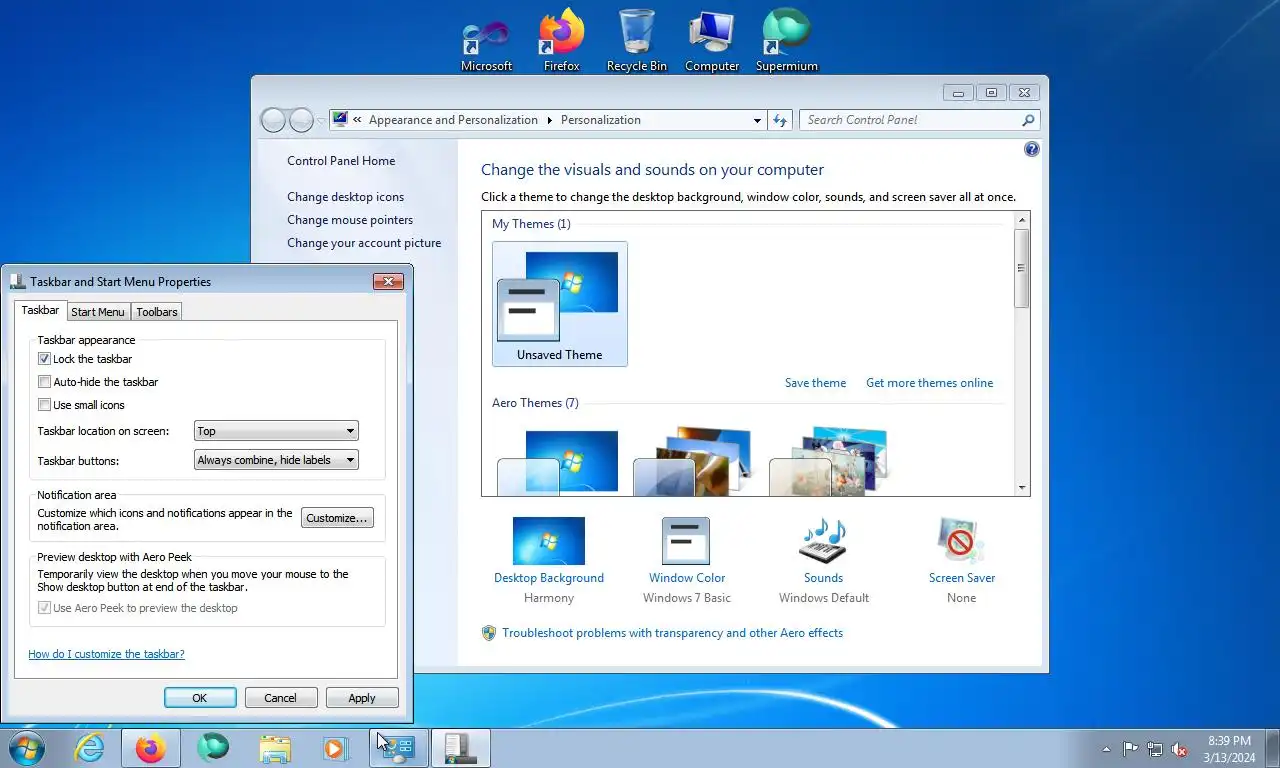The height and width of the screenshot is (768, 1280).
Task: Select the first Aero theme thumbnail
Action: 560,460
